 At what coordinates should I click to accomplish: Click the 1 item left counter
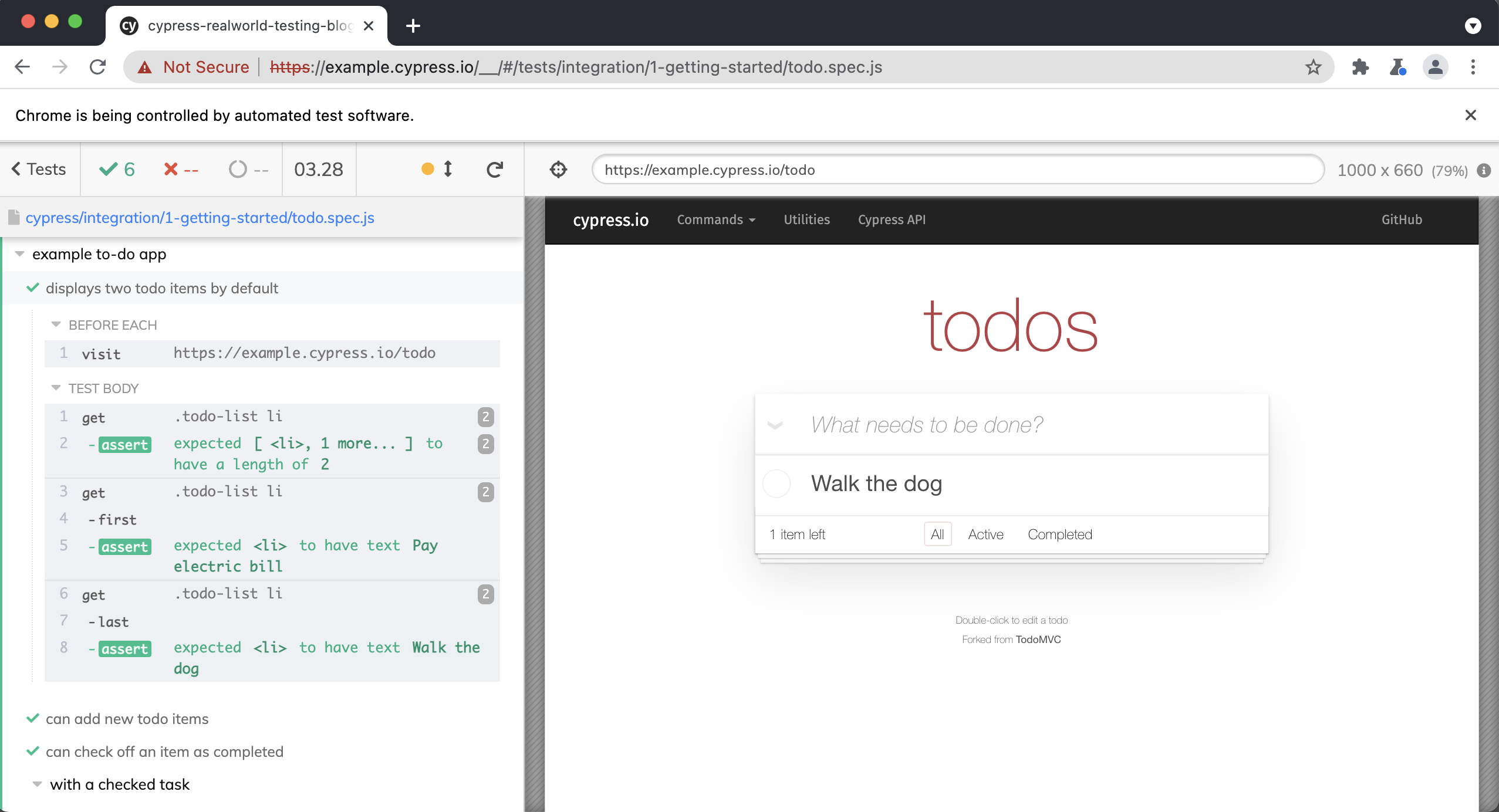[797, 534]
